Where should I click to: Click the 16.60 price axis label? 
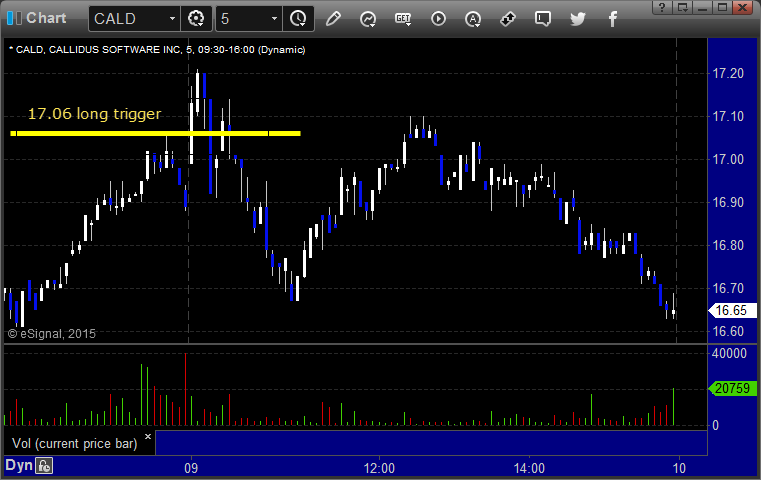coord(728,331)
